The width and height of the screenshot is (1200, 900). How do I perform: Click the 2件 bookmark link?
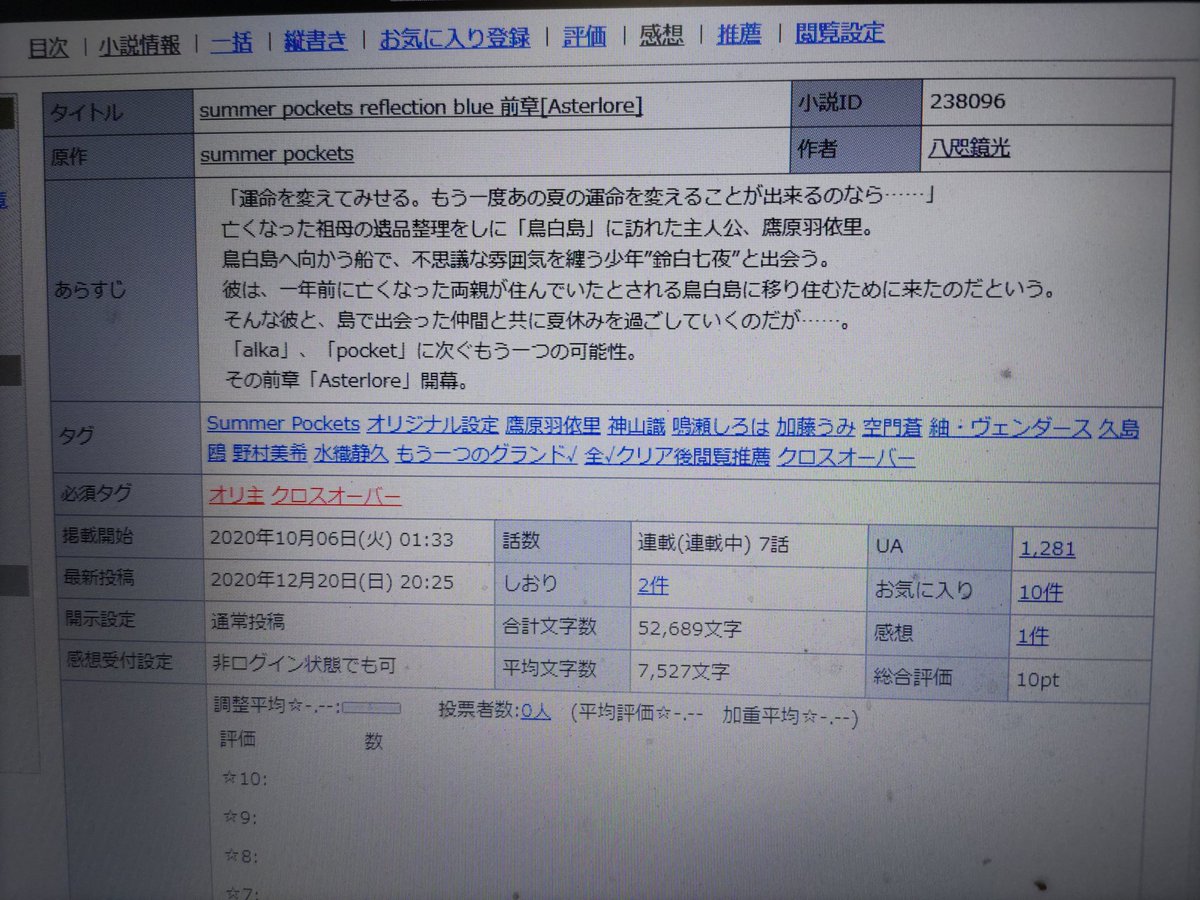652,585
